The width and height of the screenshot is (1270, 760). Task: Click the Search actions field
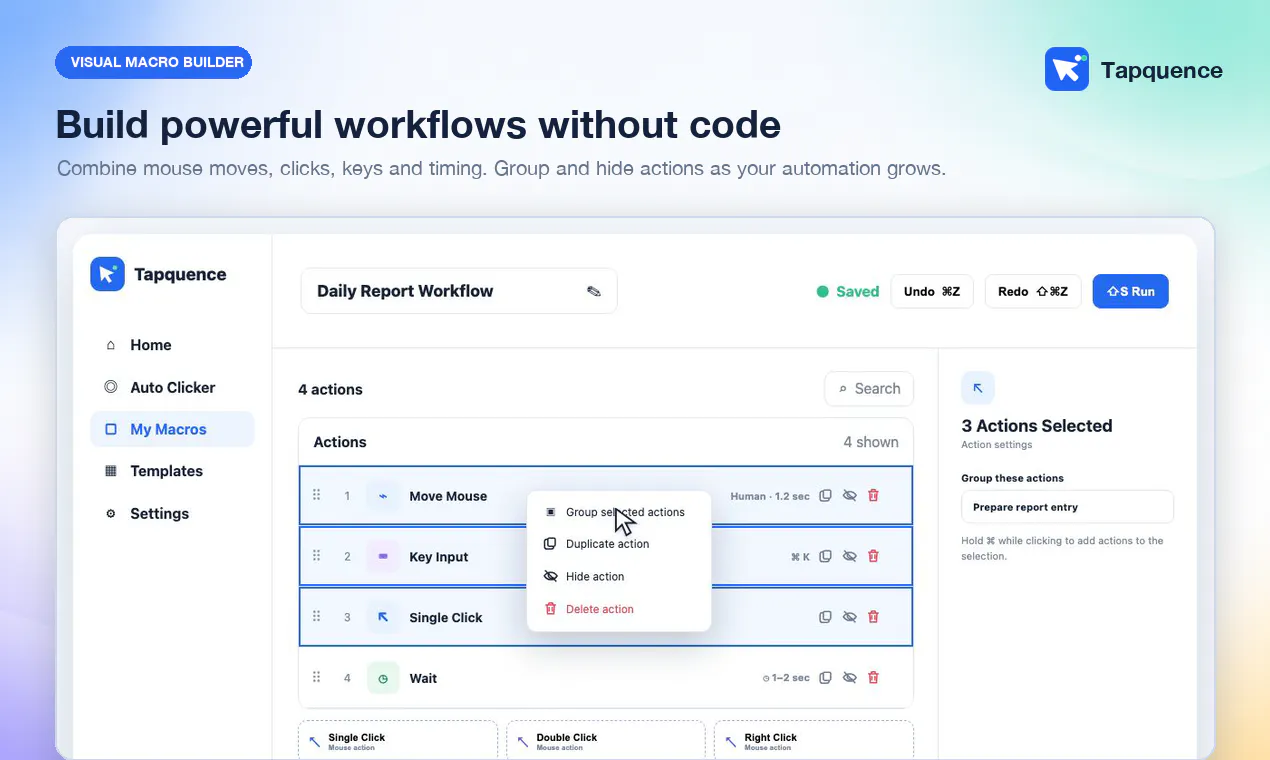click(x=869, y=389)
